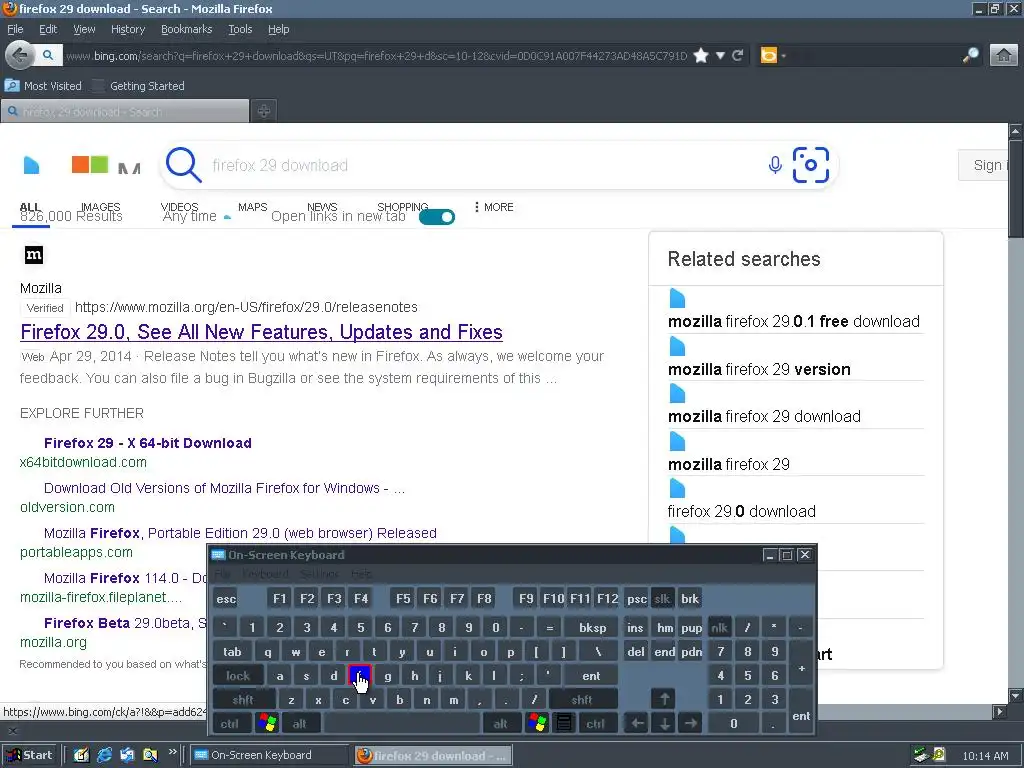Viewport: 1024px width, 768px height.
Task: Open the Portable Edition 29.0 Released link
Action: click(240, 533)
